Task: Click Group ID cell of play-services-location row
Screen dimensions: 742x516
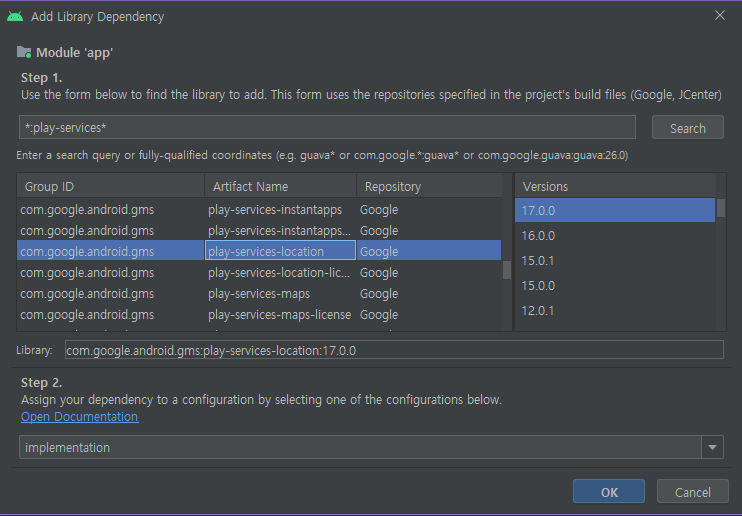Action: coord(111,251)
